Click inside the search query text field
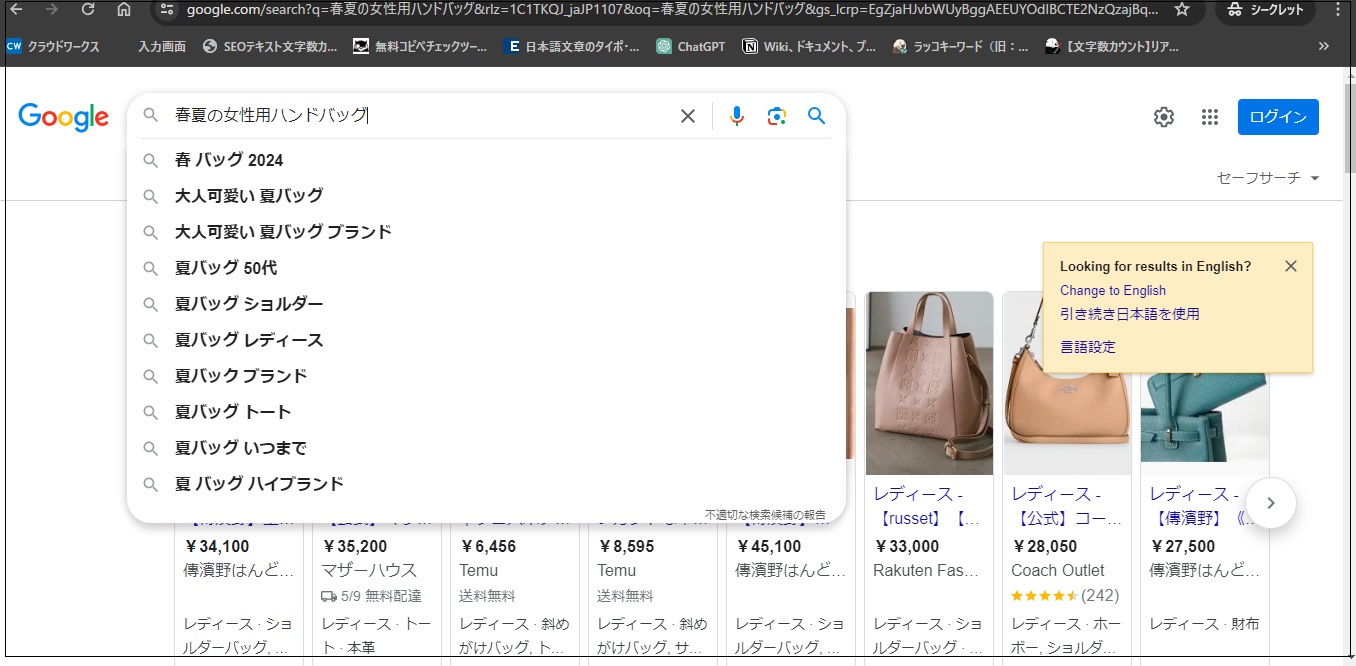This screenshot has height=666, width=1356. coord(420,116)
